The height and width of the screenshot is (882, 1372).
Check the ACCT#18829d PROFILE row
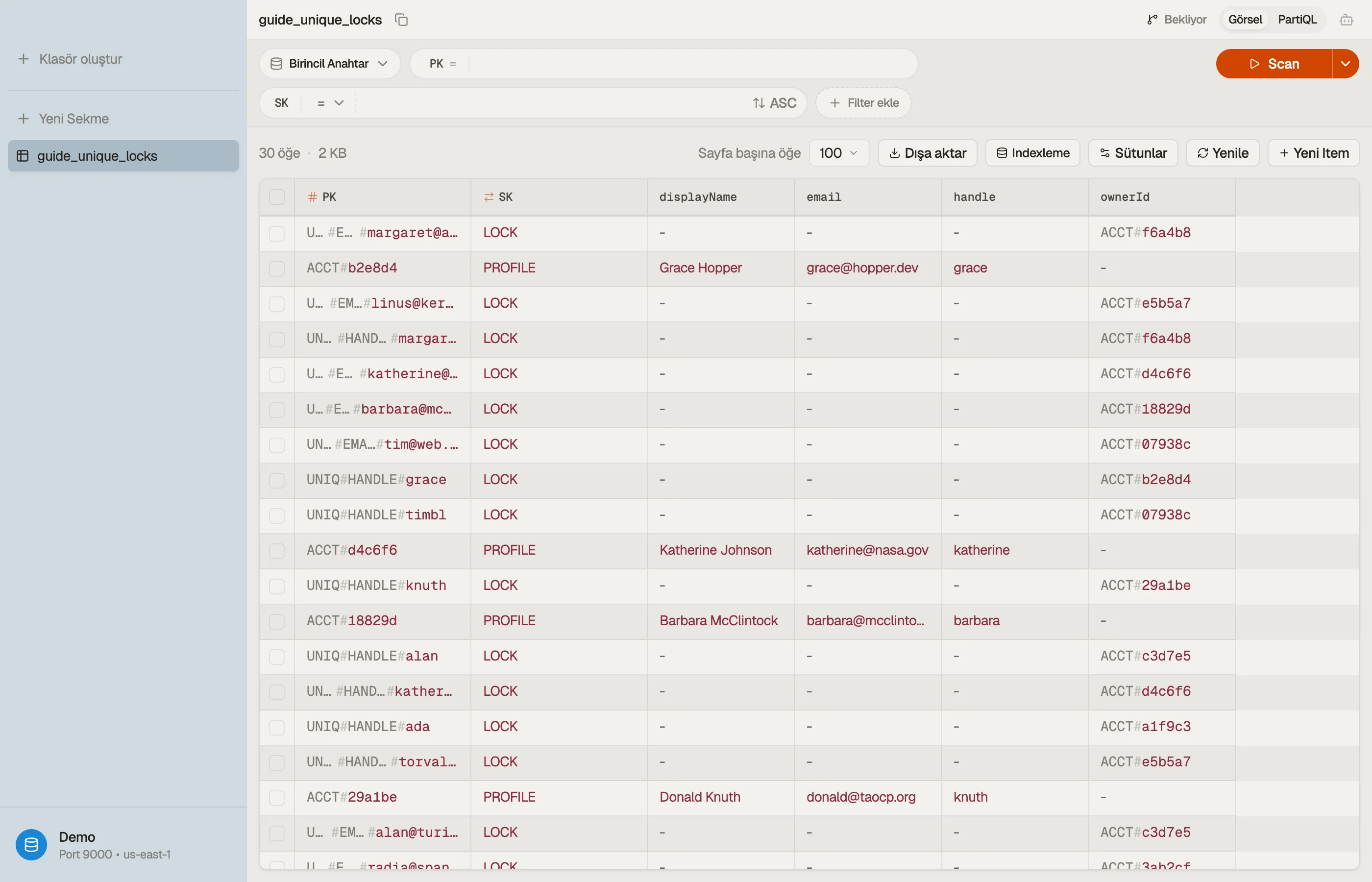[276, 621]
